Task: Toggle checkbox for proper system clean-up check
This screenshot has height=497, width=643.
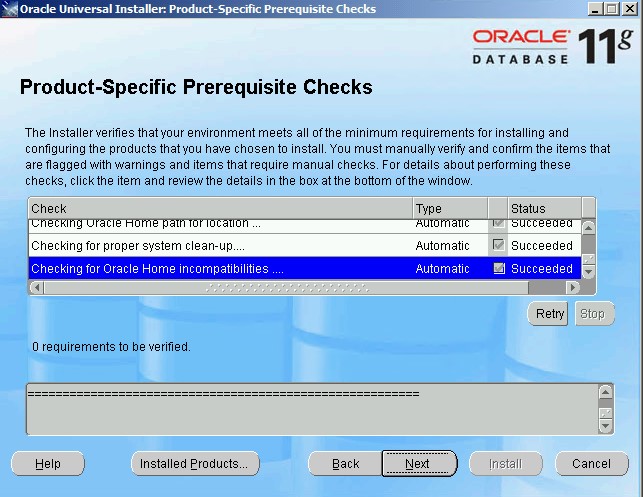Action: [498, 245]
